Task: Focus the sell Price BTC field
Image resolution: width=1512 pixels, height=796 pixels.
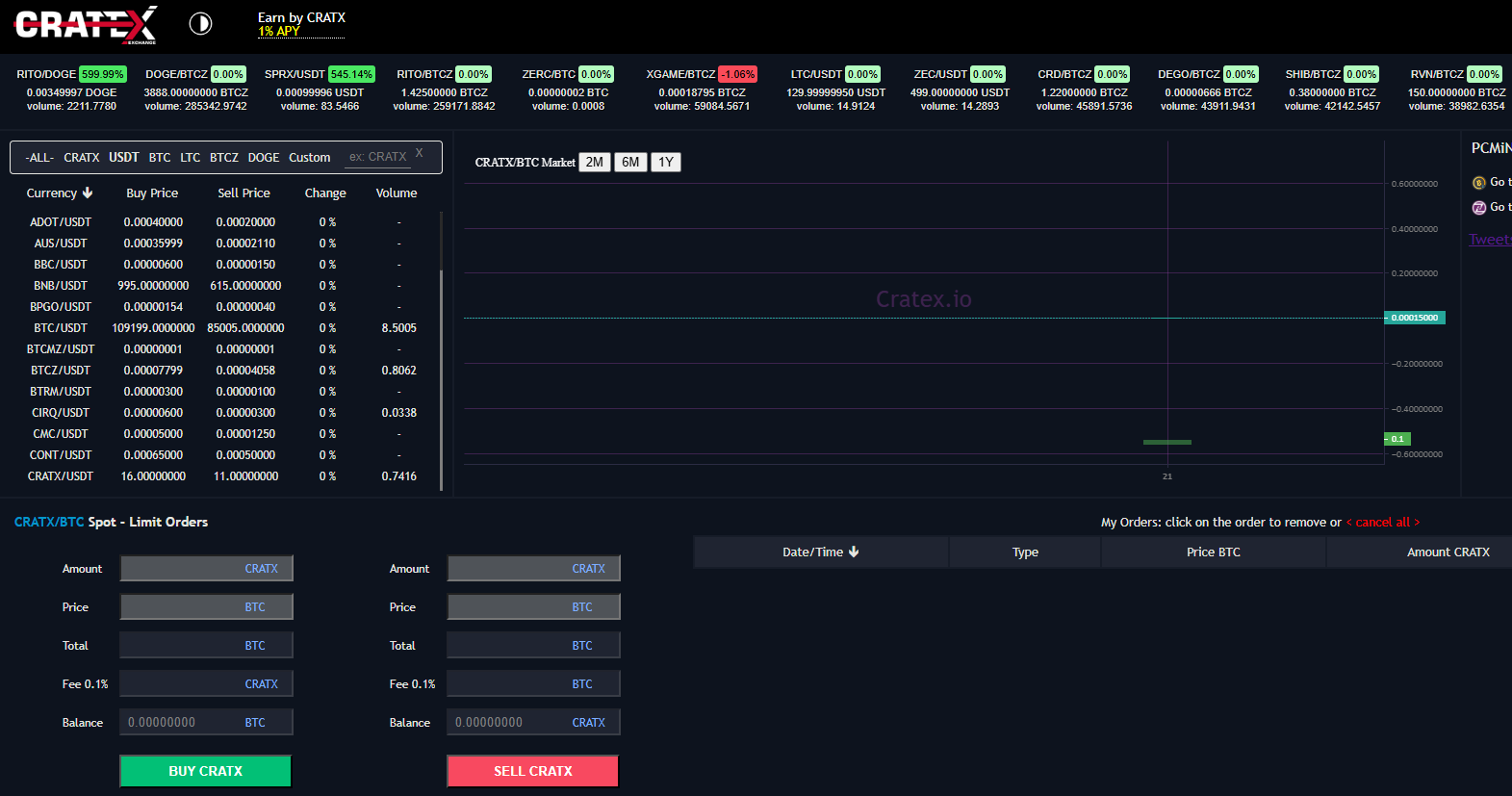Action: [533, 606]
